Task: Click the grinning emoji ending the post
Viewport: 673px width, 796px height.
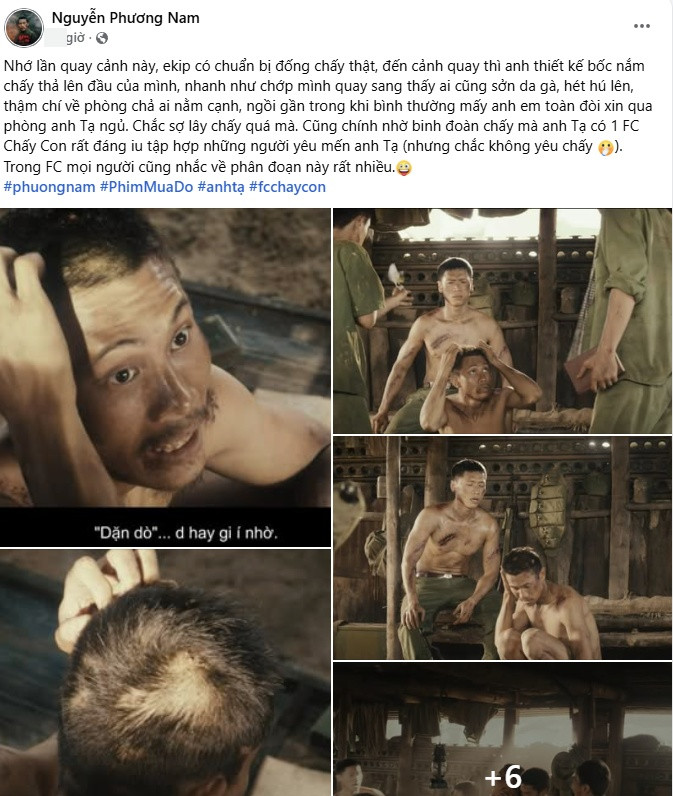Action: click(404, 167)
